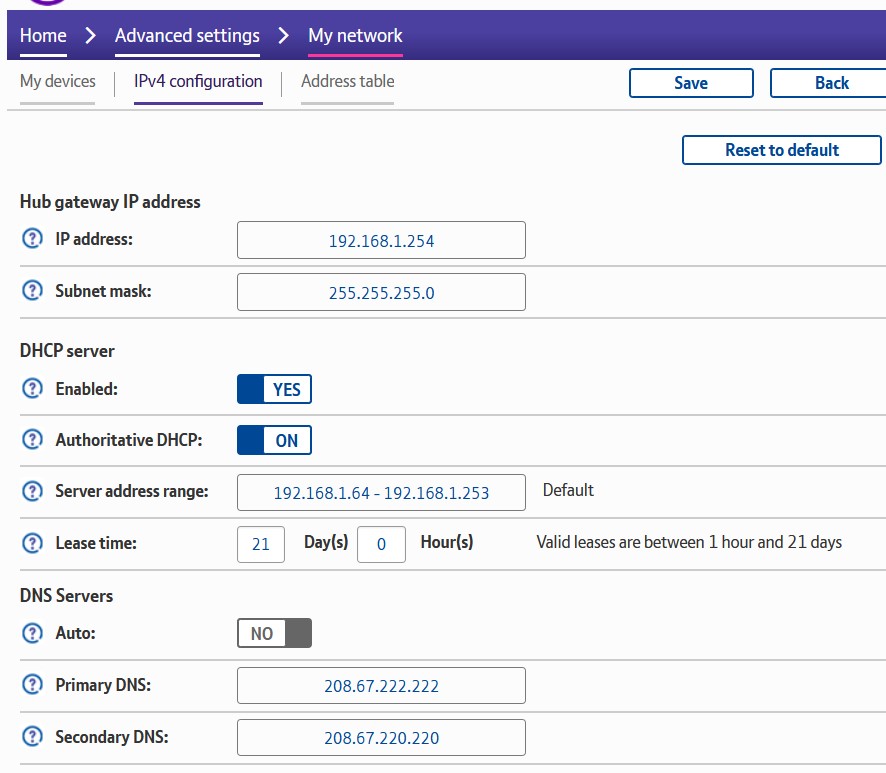The height and width of the screenshot is (773, 886).
Task: Click help icon for Server address range
Action: (33, 491)
